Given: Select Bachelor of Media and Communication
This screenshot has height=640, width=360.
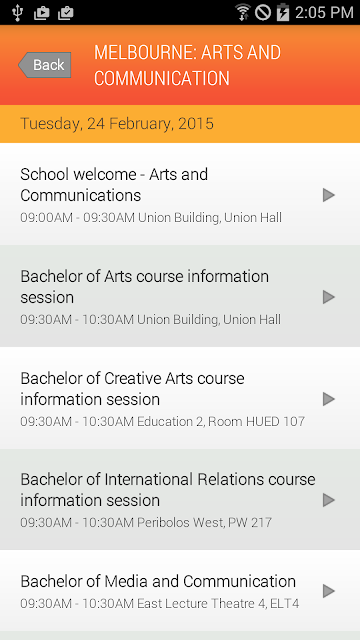Looking at the screenshot, I should (180, 591).
